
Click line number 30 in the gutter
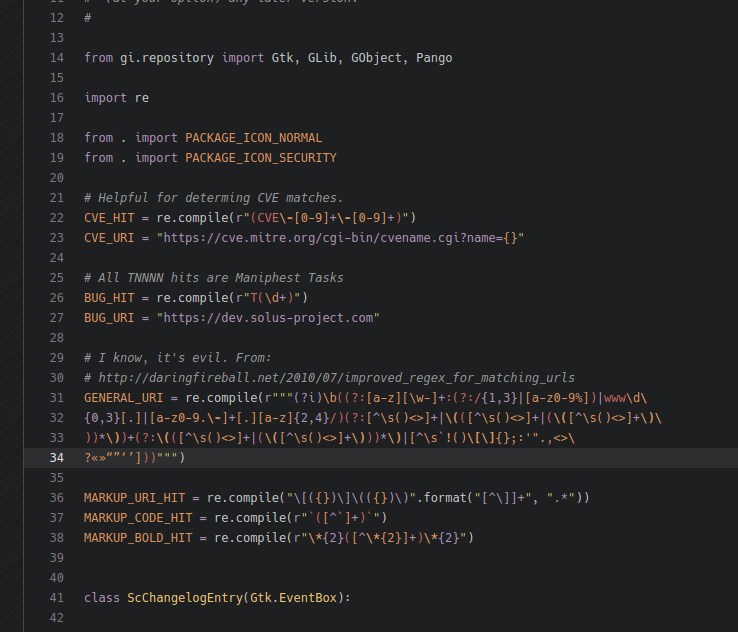tap(57, 378)
